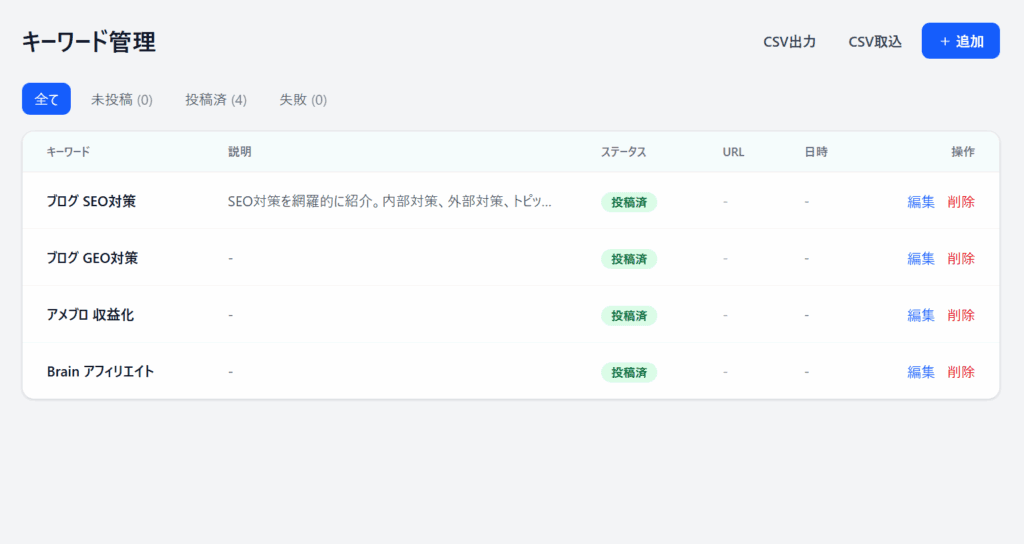
Task: Click the キーワード column header
Action: (68, 152)
